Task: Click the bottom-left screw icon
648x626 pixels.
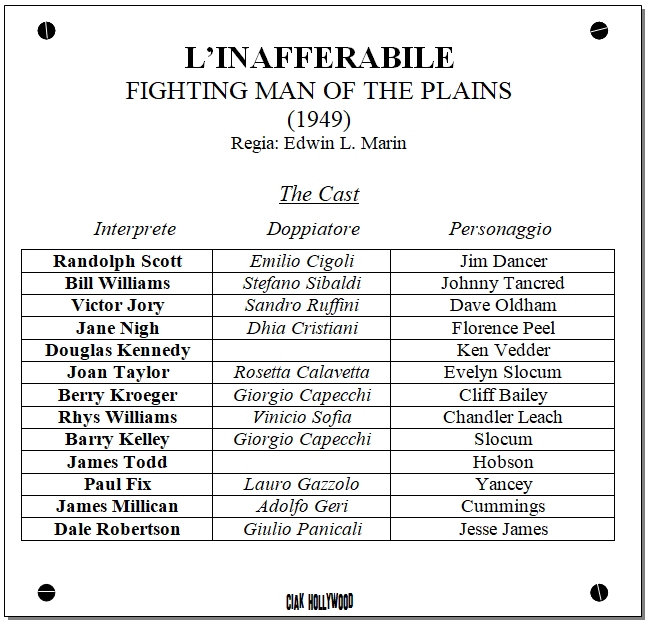Action: [x=46, y=591]
